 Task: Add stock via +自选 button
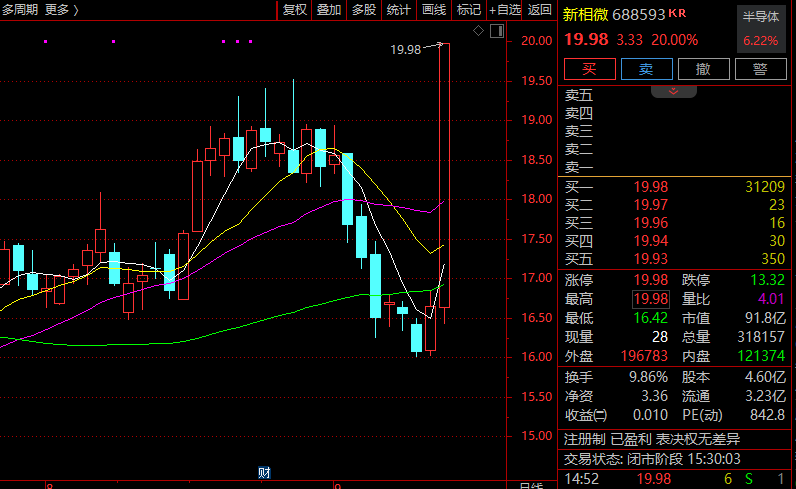point(505,10)
